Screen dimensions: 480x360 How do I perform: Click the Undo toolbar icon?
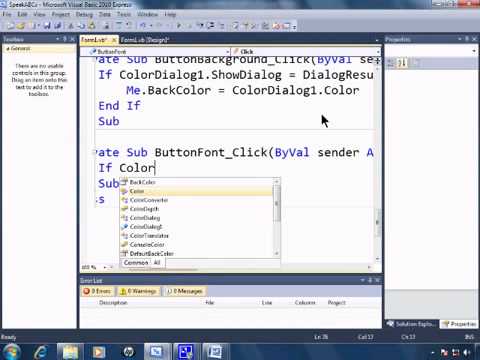143,26
